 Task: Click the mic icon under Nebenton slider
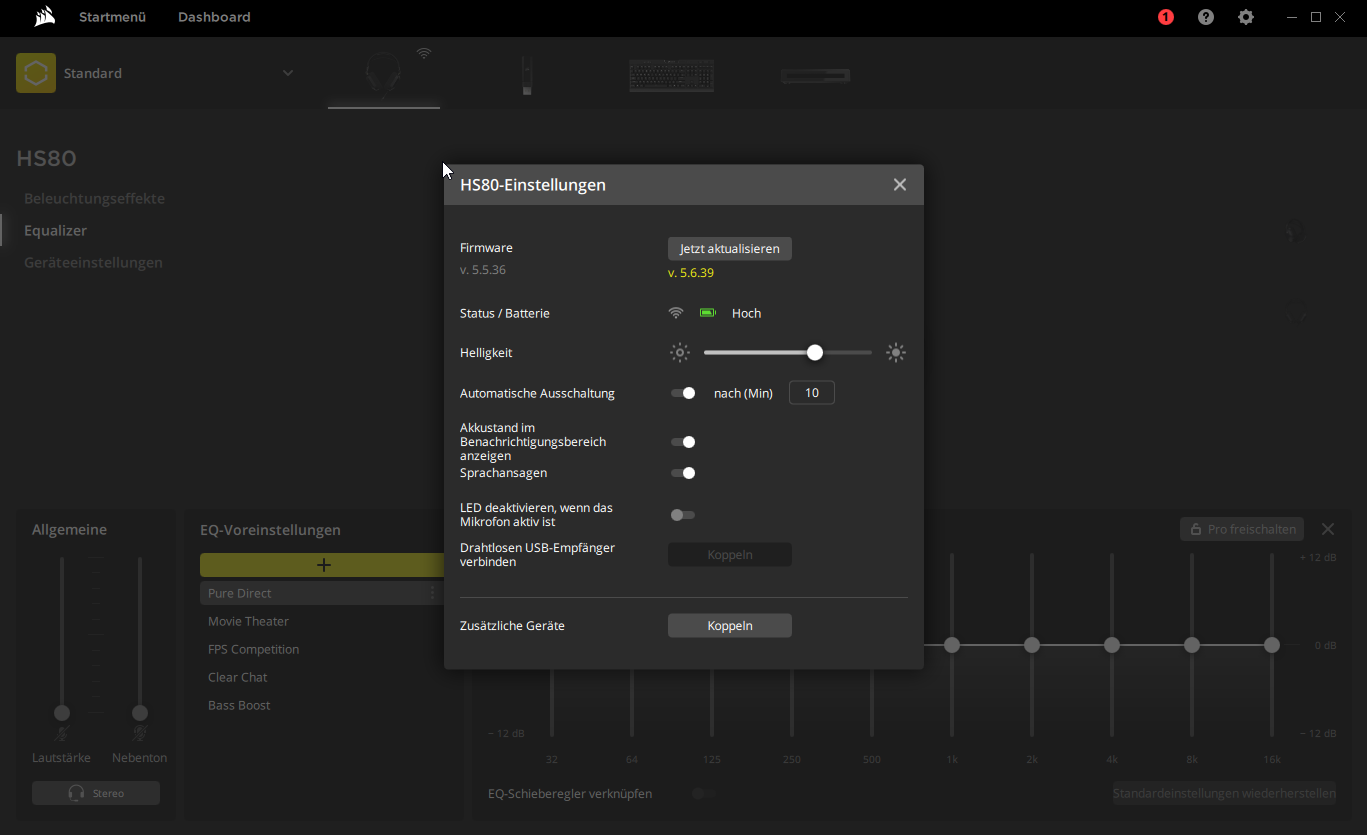(x=140, y=734)
